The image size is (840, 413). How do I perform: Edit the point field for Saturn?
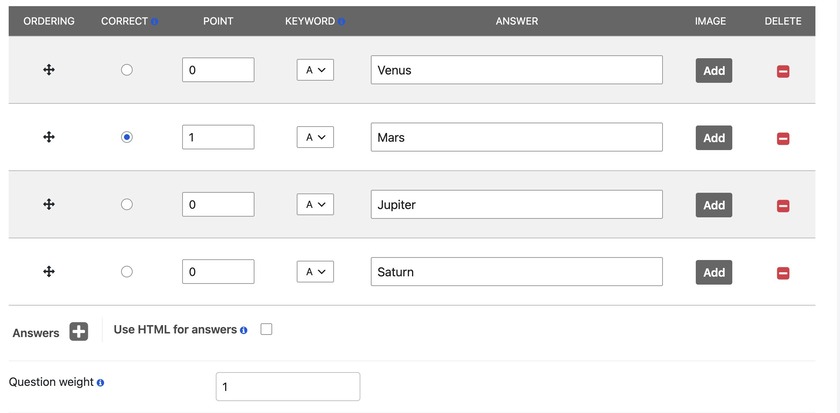(x=218, y=272)
